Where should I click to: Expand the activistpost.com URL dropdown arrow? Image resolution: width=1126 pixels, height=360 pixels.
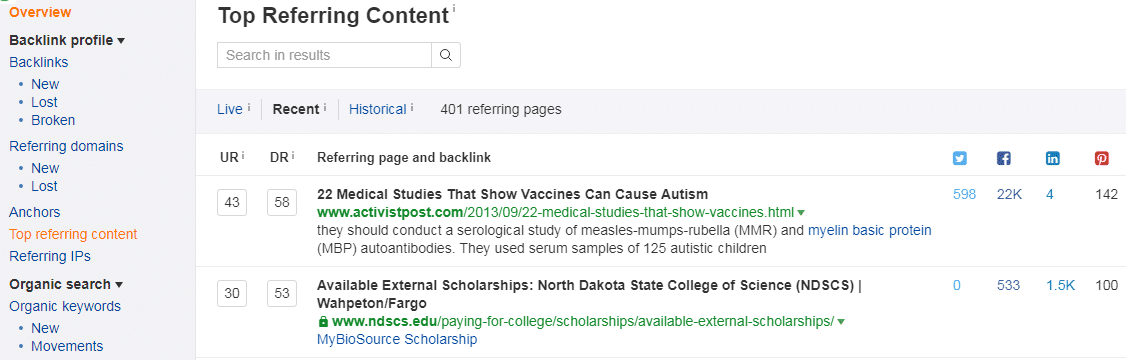pos(801,213)
